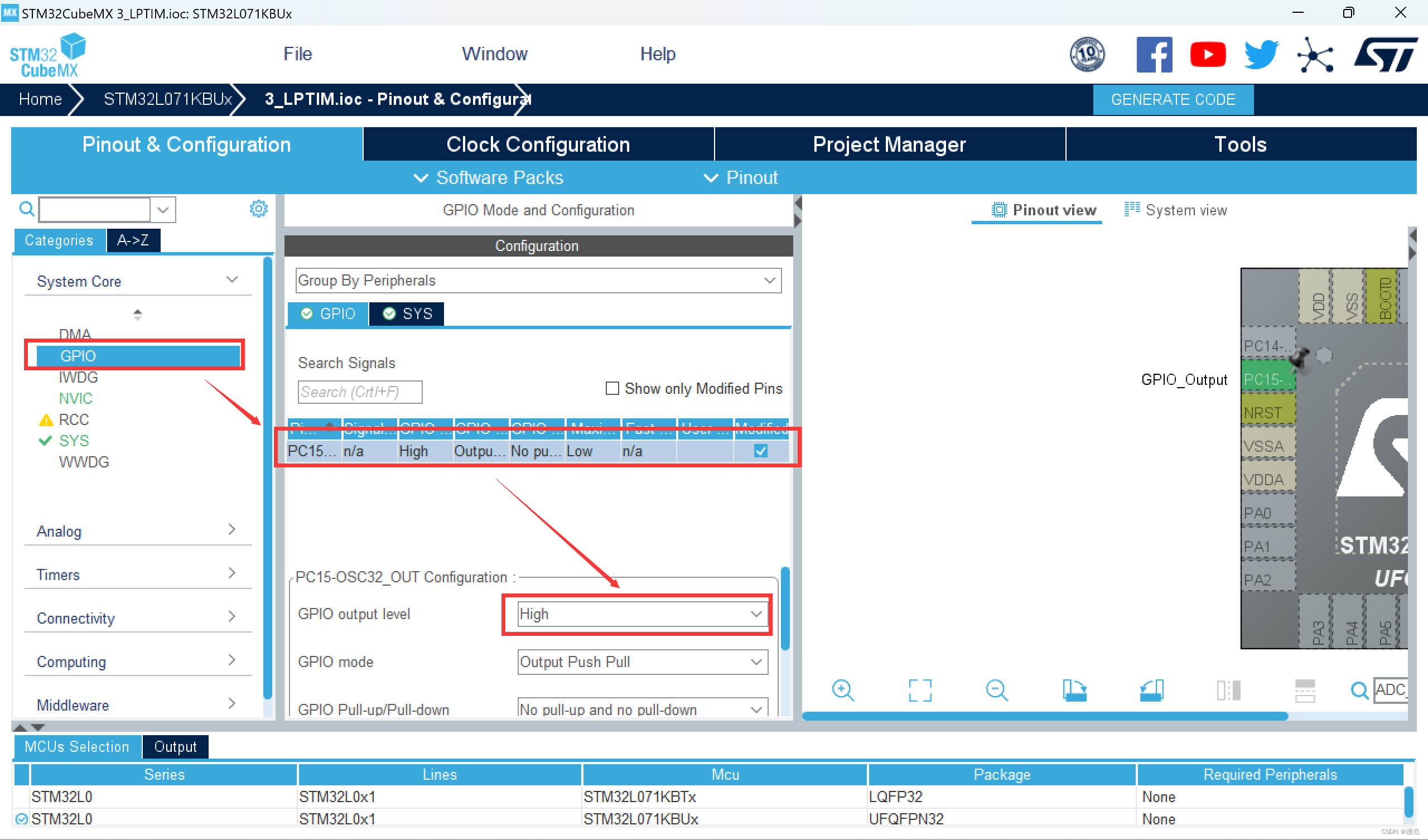Viewport: 1428px width, 840px height.
Task: Click the GENERATE CODE button
Action: tap(1173, 100)
